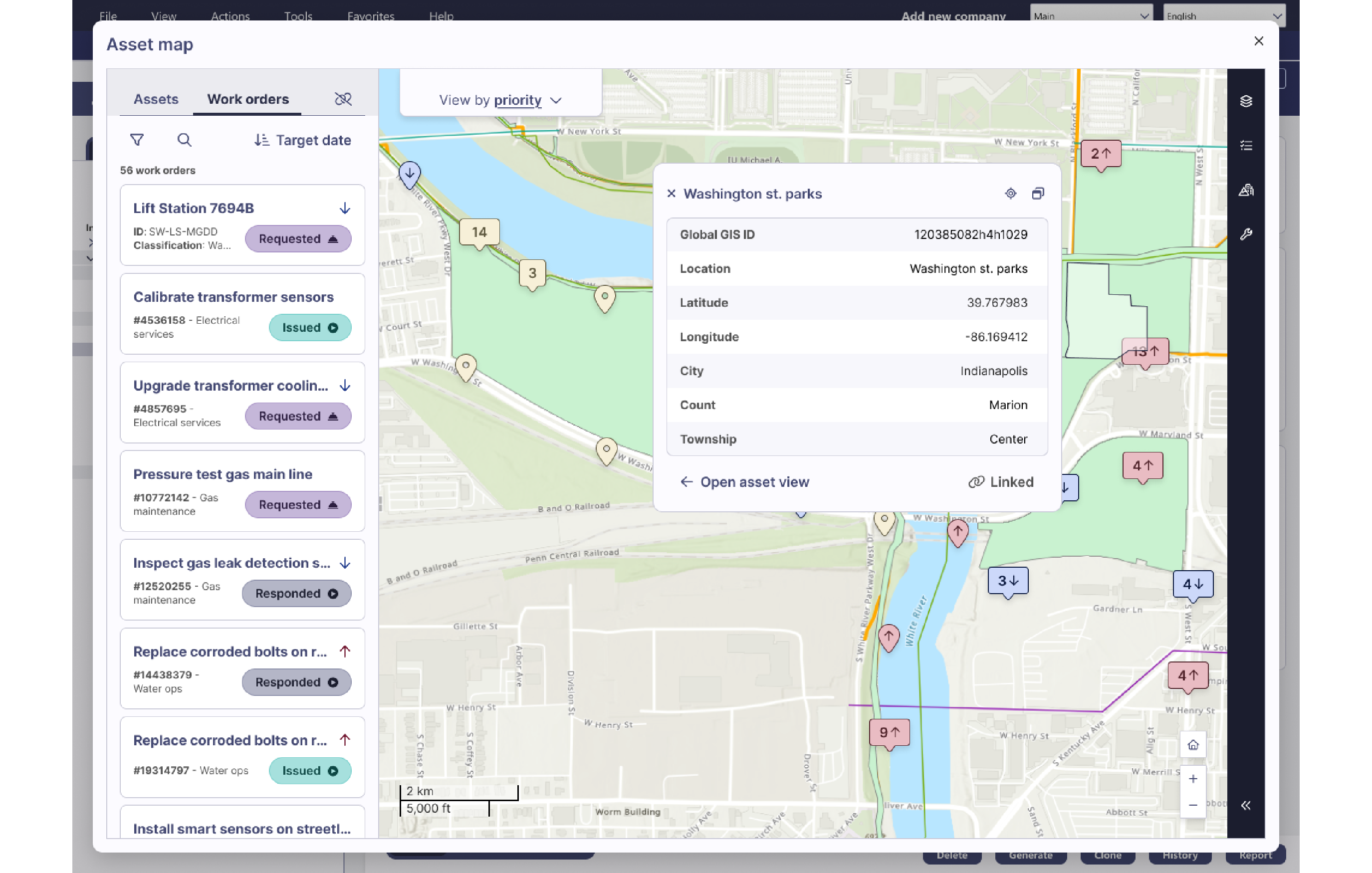Open Issued status on Calibrate transformer sensors
The image size is (1372, 873).
click(310, 328)
